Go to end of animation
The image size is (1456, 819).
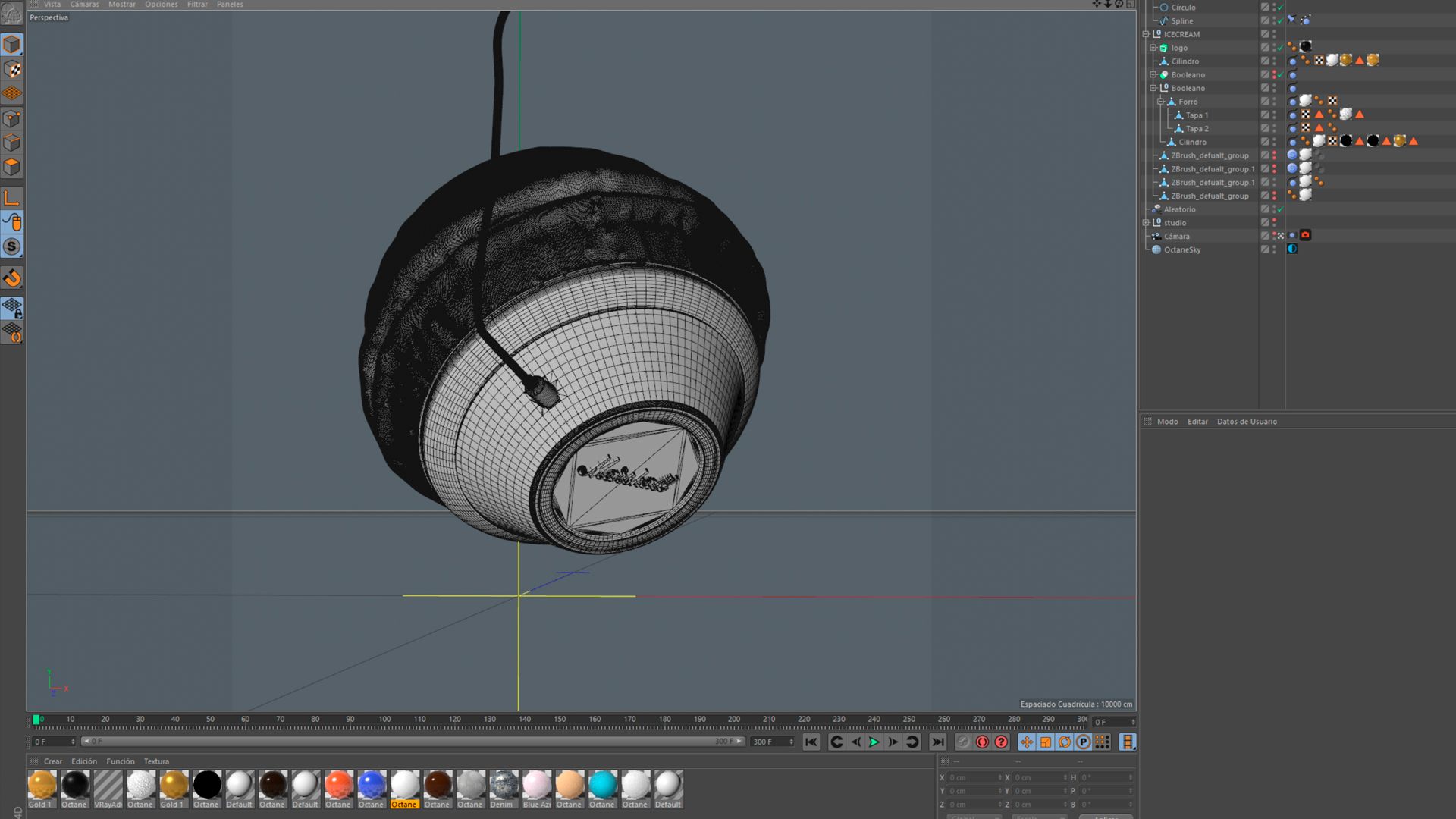pos(938,742)
